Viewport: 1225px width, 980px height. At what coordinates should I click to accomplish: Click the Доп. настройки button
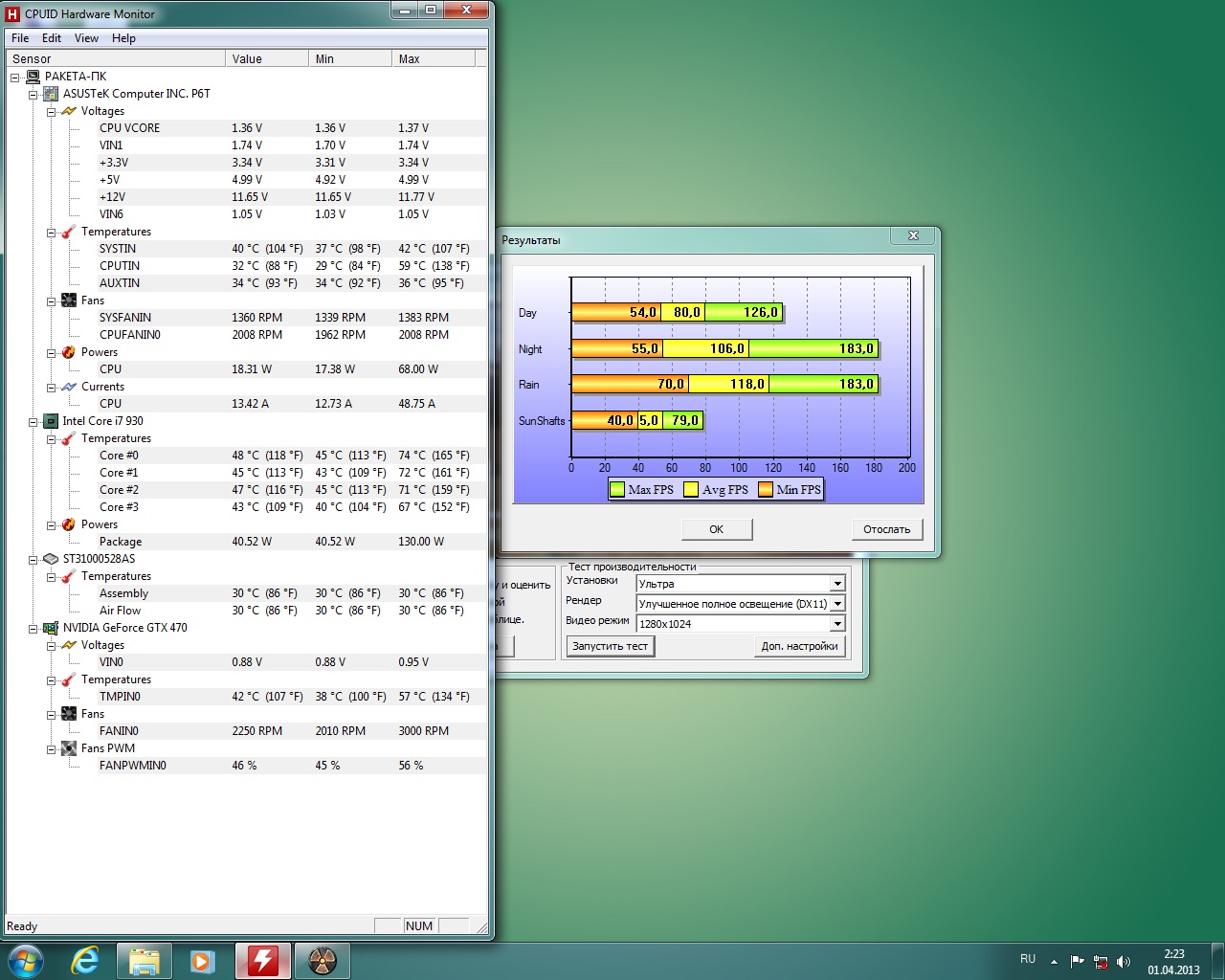[x=800, y=646]
